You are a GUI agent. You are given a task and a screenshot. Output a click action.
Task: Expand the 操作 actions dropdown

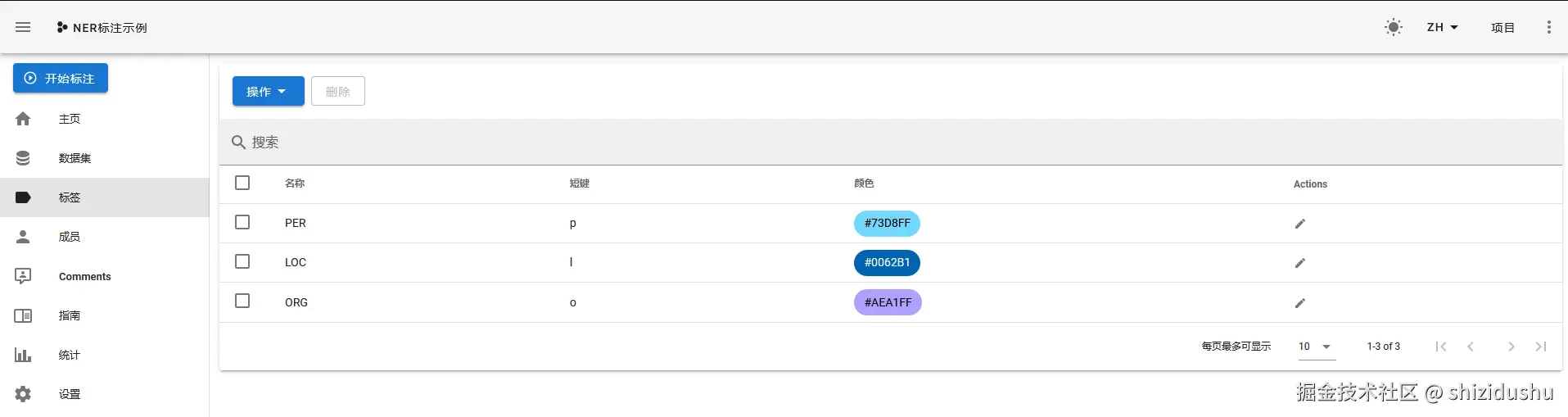pos(268,91)
